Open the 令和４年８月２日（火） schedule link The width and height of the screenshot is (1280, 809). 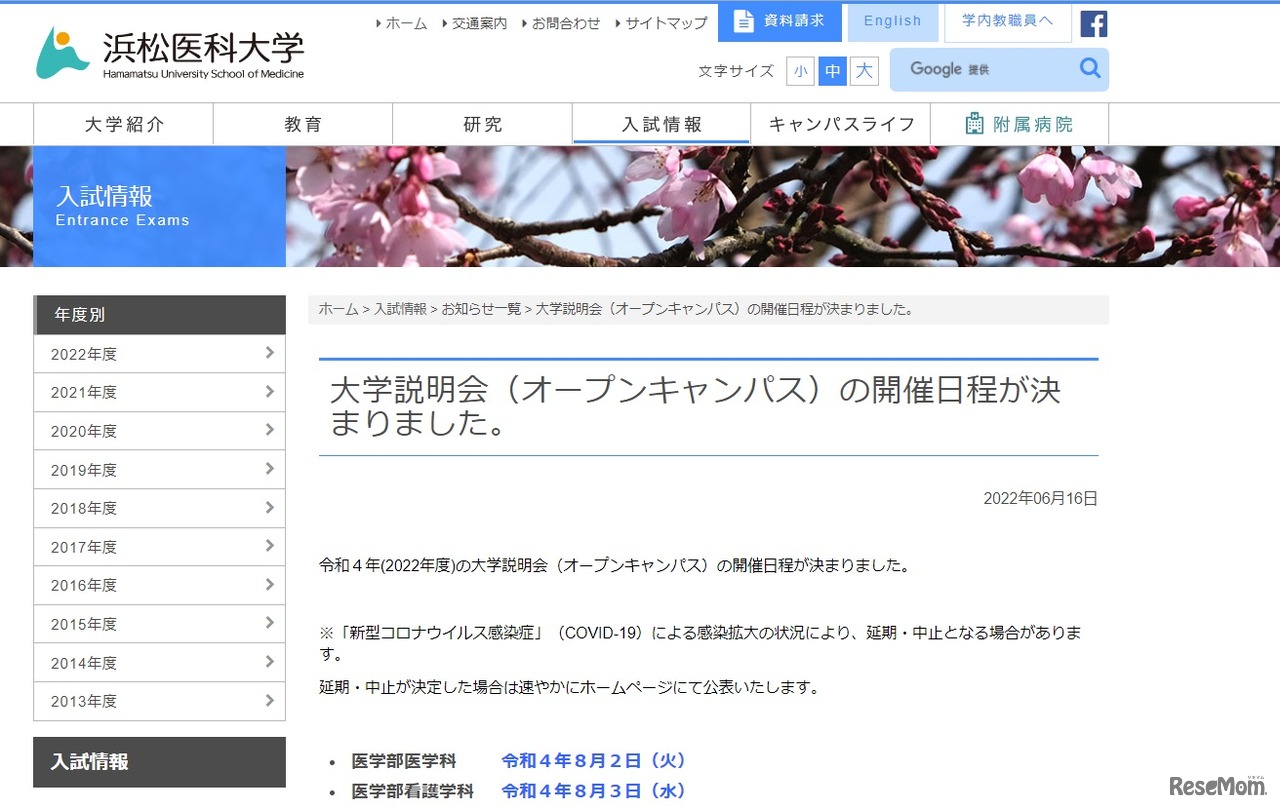click(x=592, y=761)
